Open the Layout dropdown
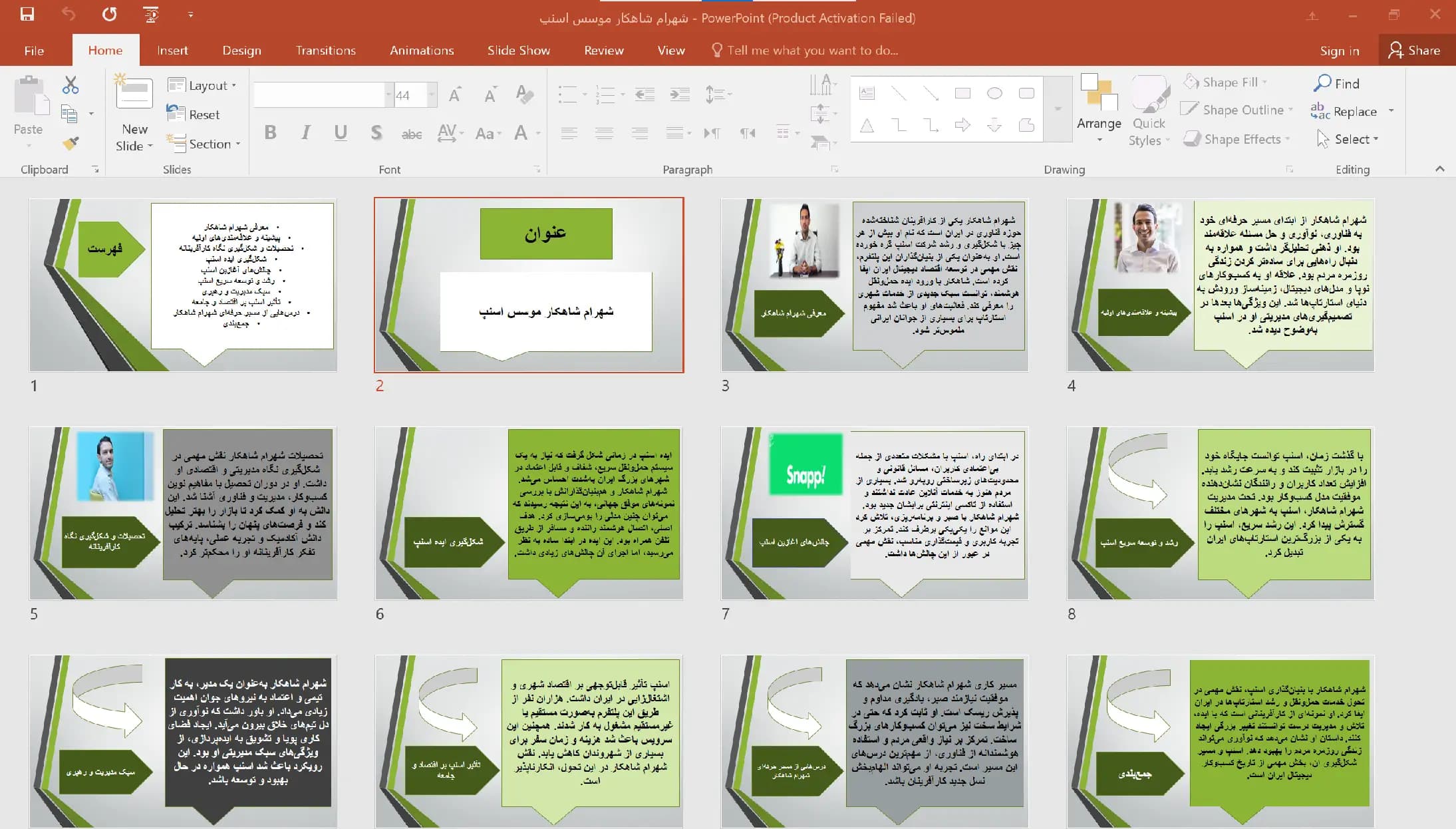Screen dimensions: 1456x829 (202, 85)
